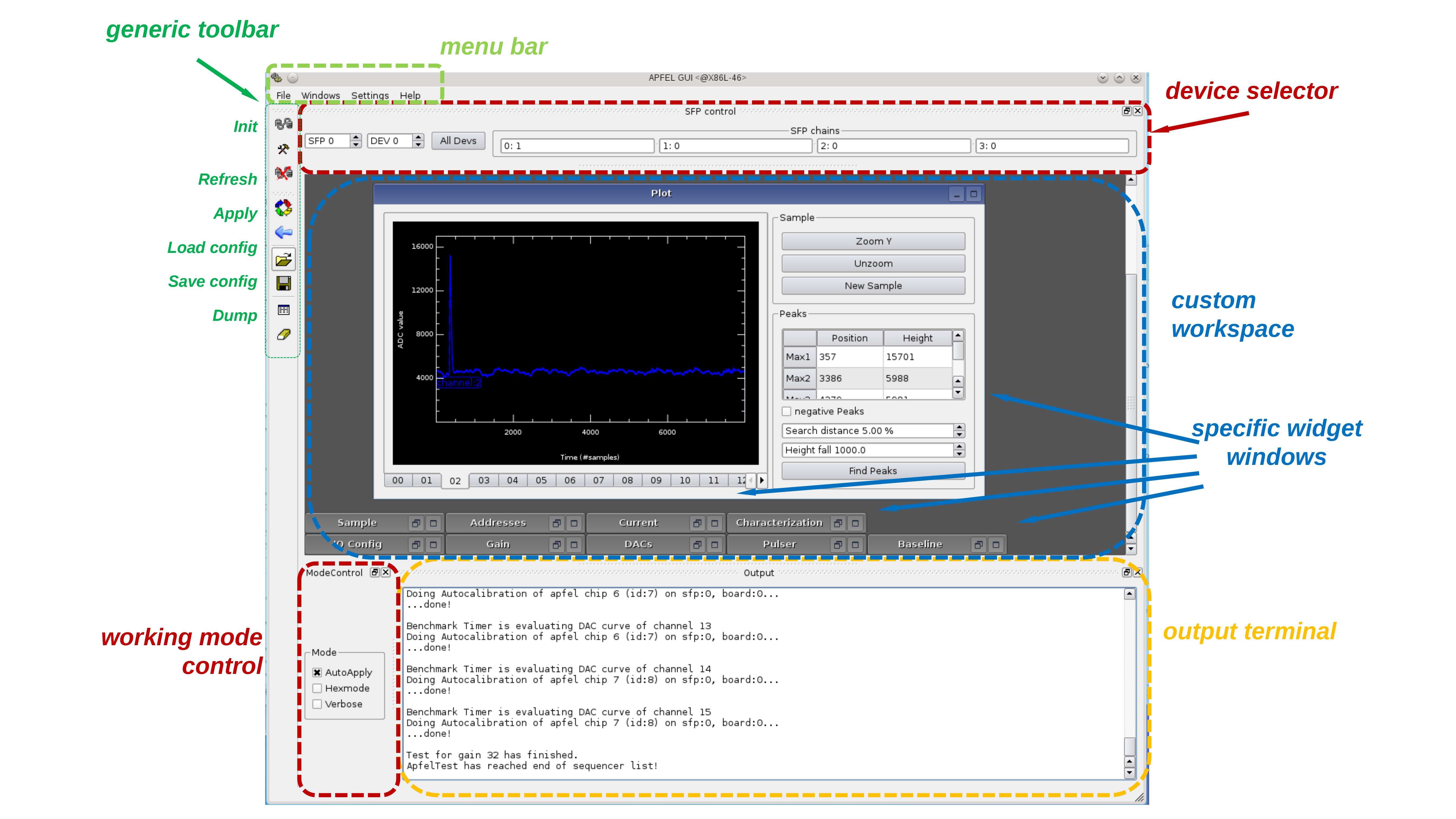Enable the Hexmode checkbox
This screenshot has height=819, width=1456.
point(317,689)
